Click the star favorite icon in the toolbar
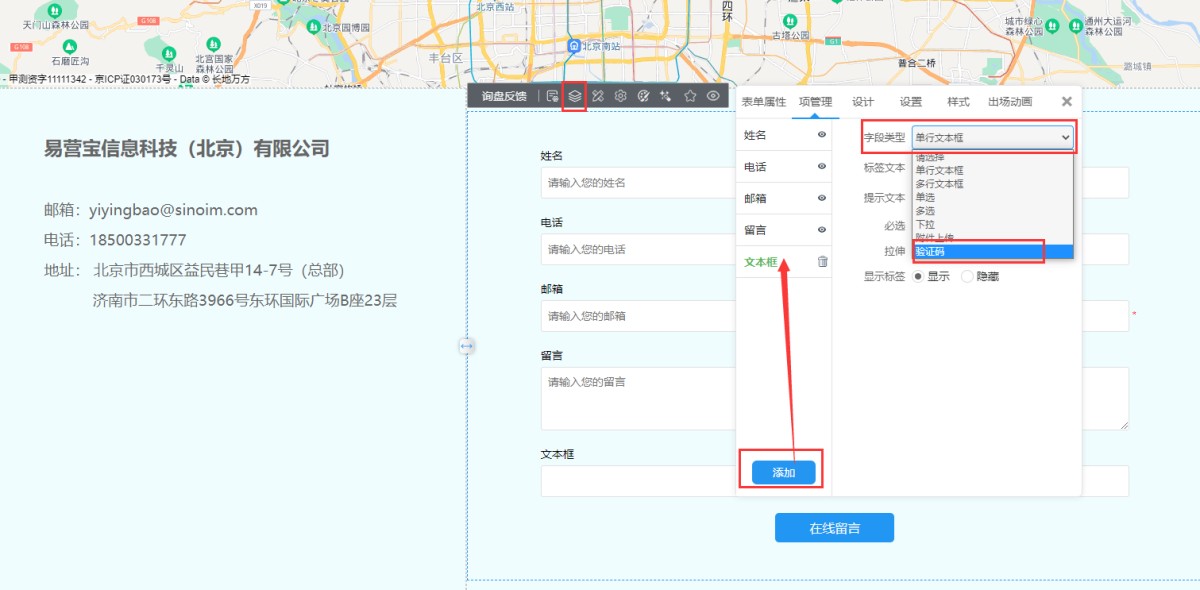The width and height of the screenshot is (1200, 590). 690,96
